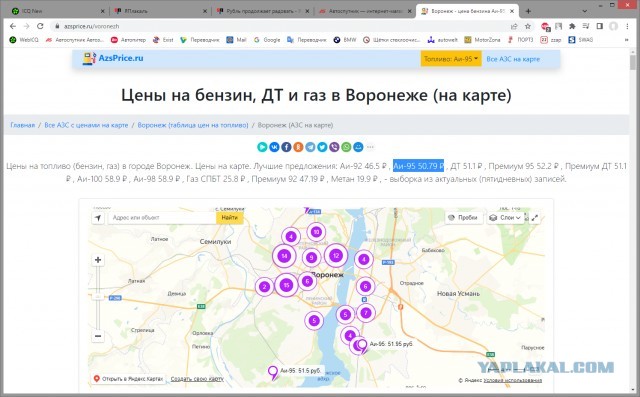This screenshot has height=397, width=640.
Task: Share page via Odnoklassniki icon
Action: coord(298,147)
